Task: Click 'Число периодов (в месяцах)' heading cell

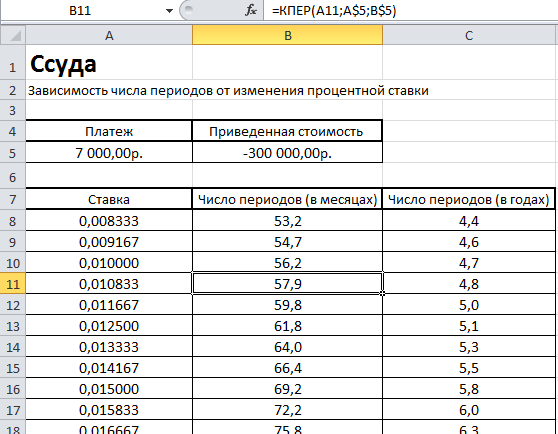Action: pos(288,199)
